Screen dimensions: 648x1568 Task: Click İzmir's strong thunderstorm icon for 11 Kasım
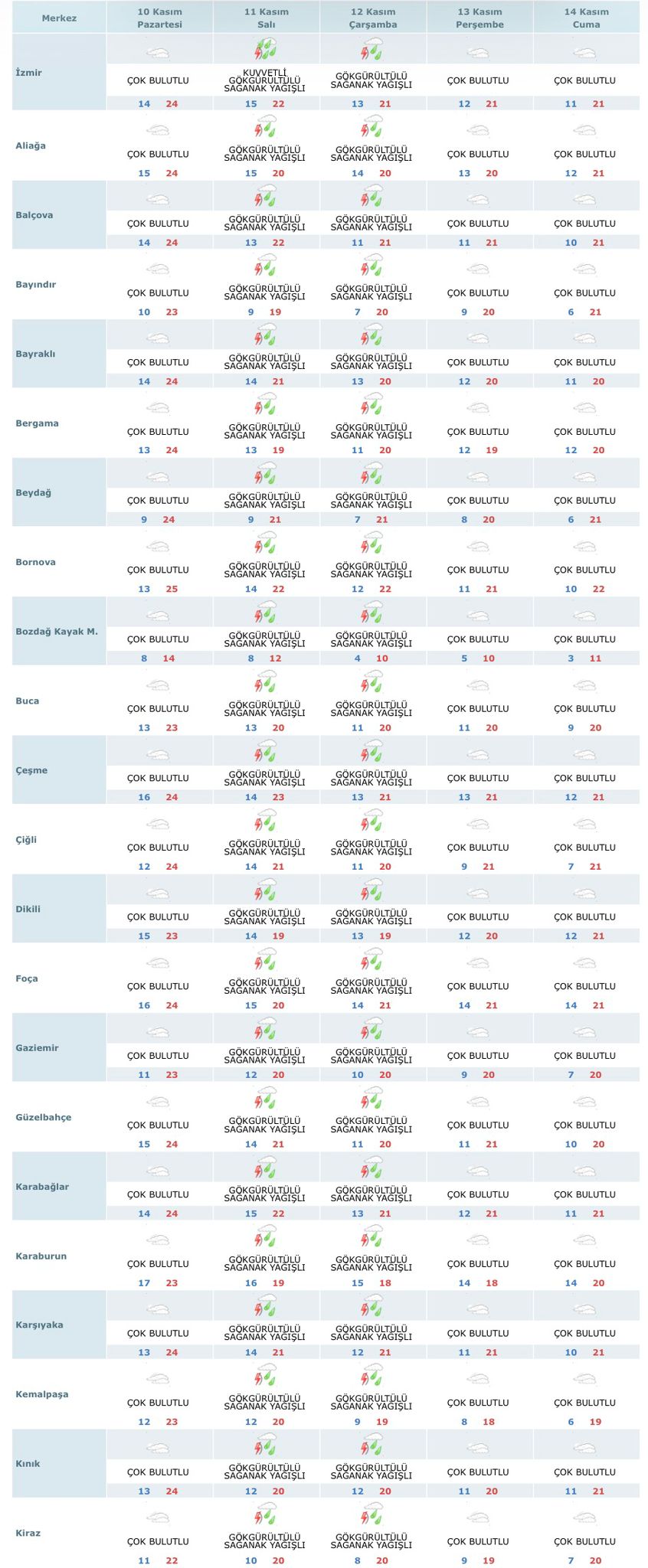265,51
